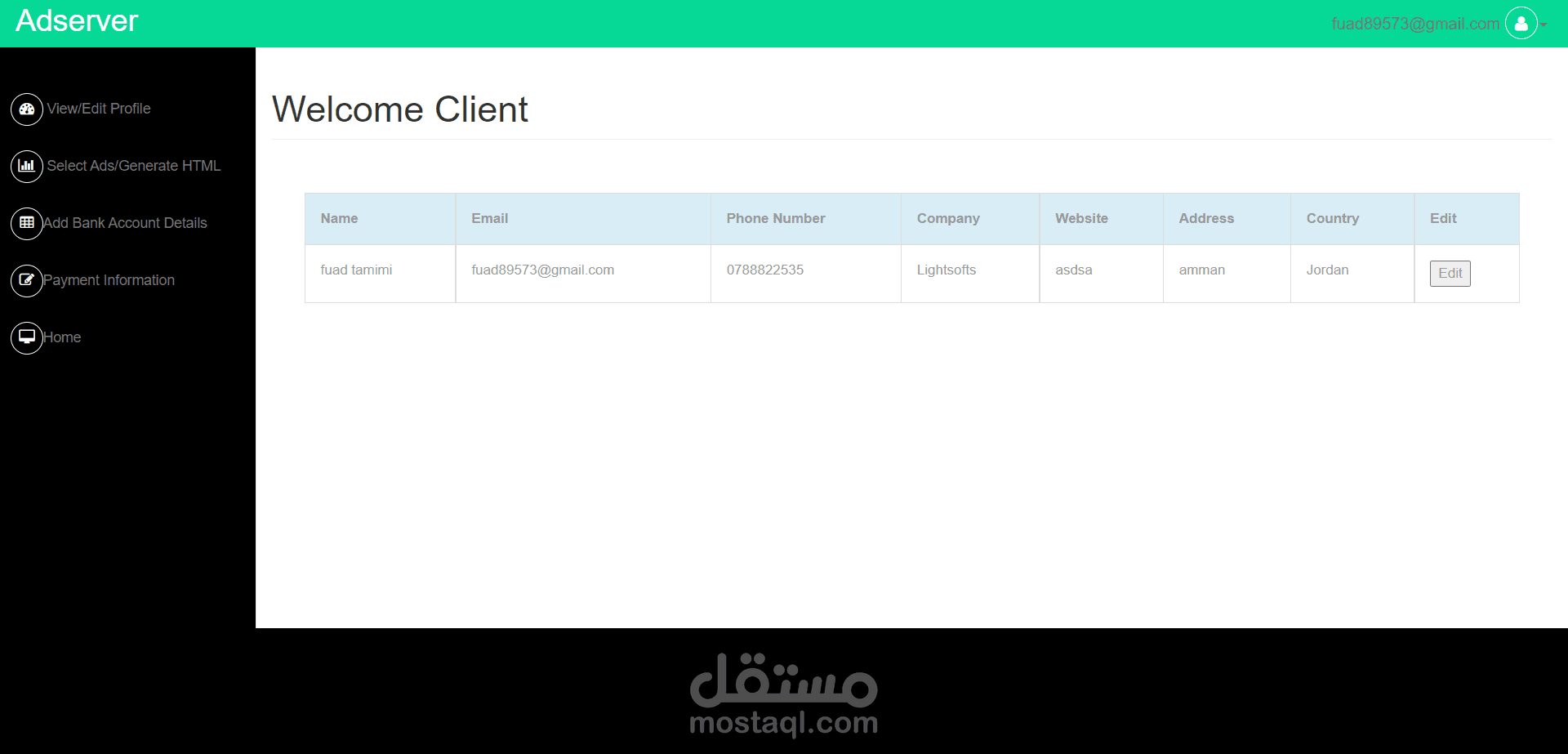This screenshot has width=1568, height=754.
Task: Open Payment Information menu item
Action: tap(109, 280)
